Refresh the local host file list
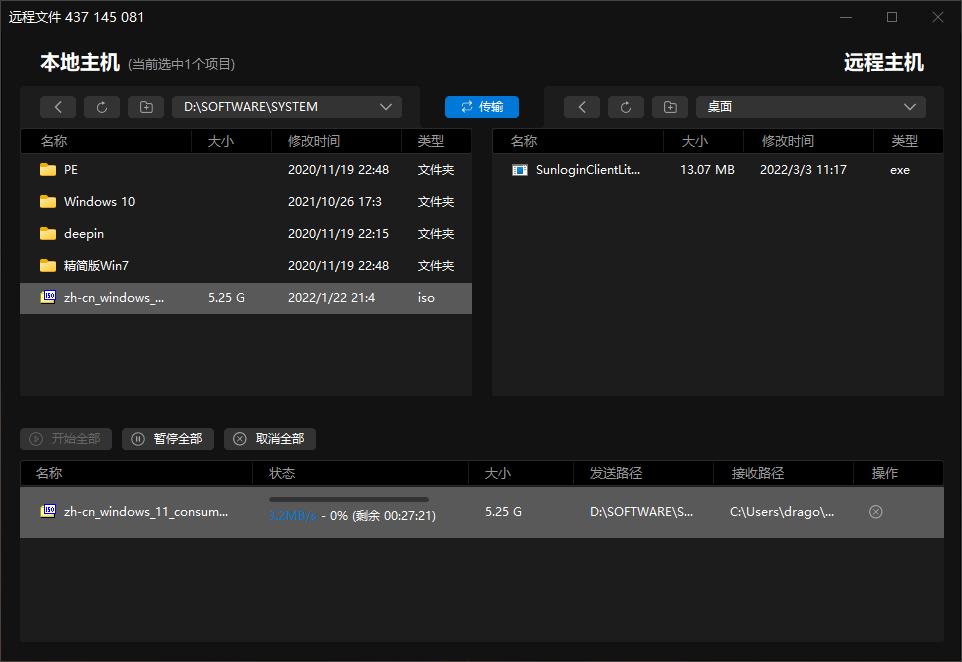This screenshot has height=662, width=962. [x=101, y=106]
